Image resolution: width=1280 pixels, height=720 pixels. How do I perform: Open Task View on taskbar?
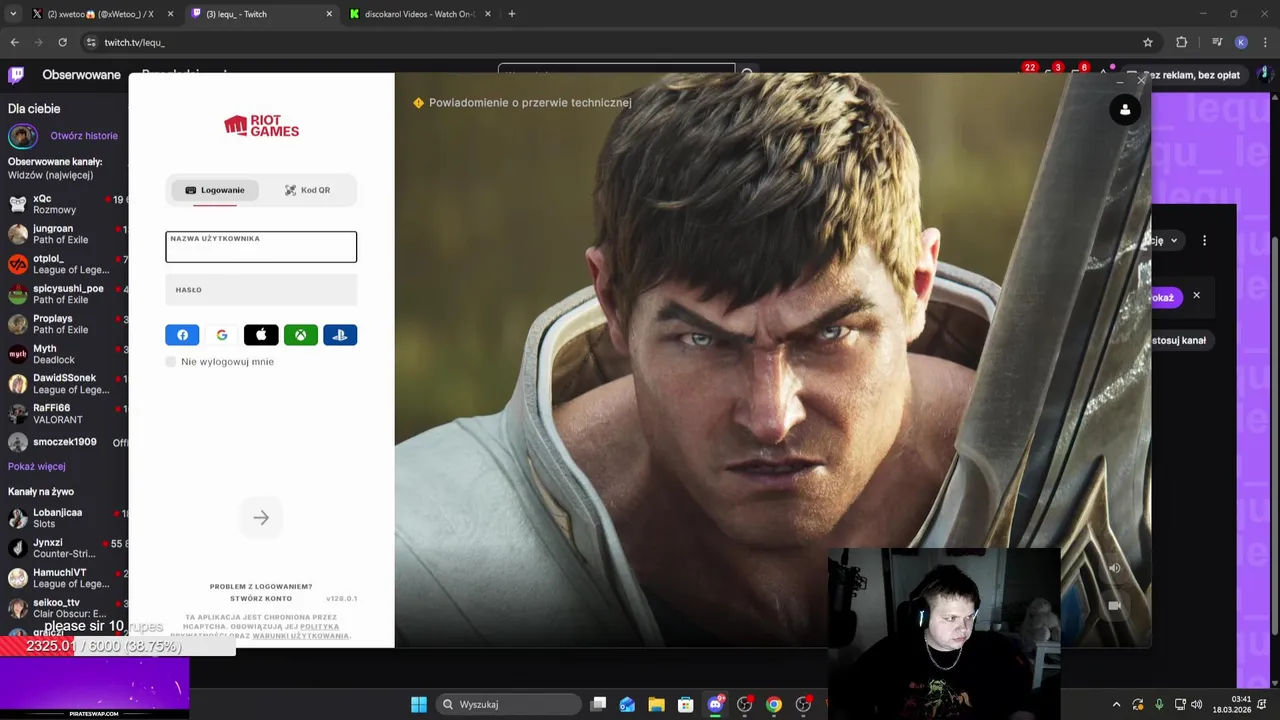(598, 704)
